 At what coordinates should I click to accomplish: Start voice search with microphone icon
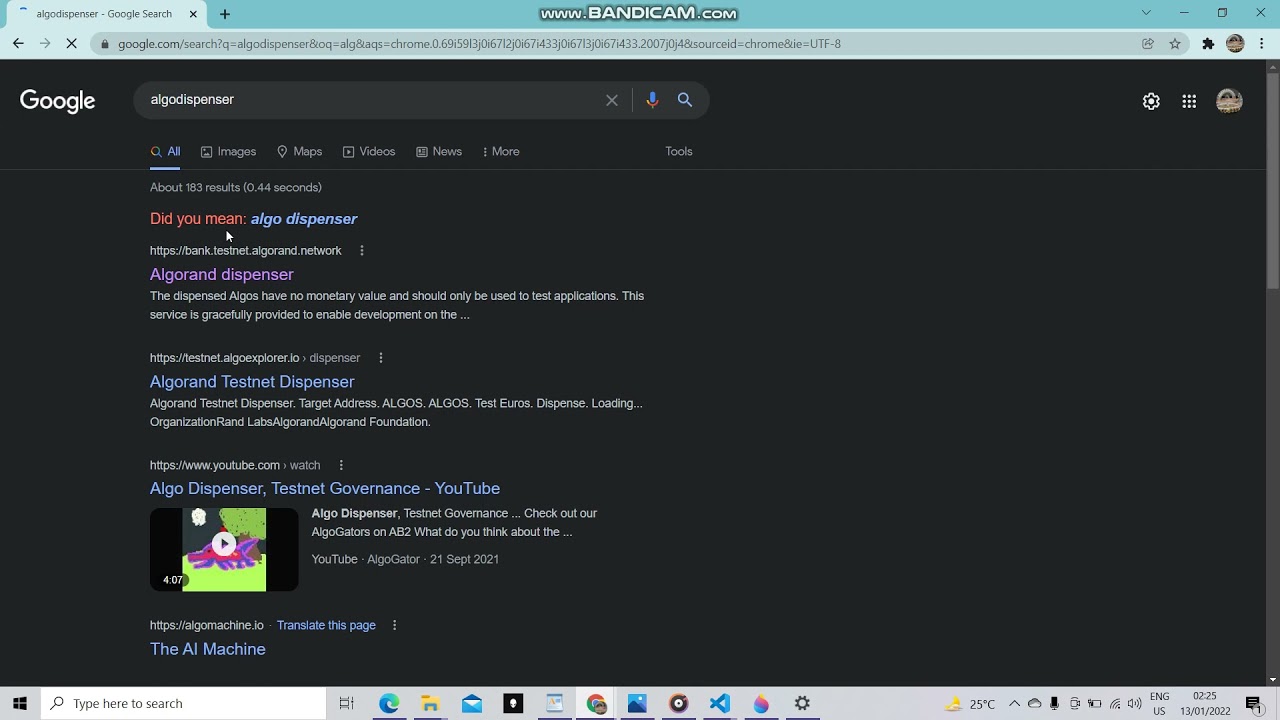pos(652,100)
